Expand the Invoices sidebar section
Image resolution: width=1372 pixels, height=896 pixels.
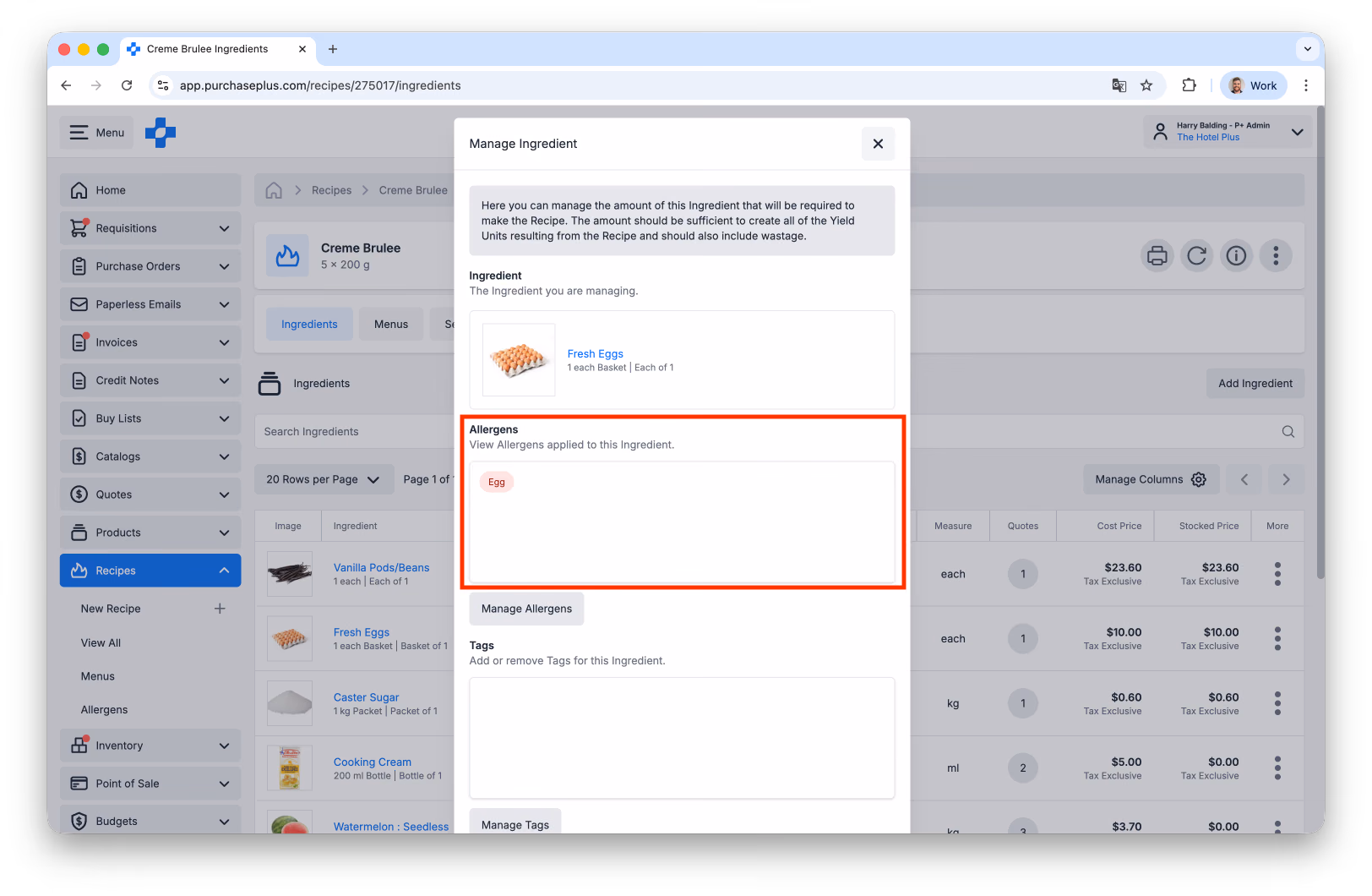(150, 342)
